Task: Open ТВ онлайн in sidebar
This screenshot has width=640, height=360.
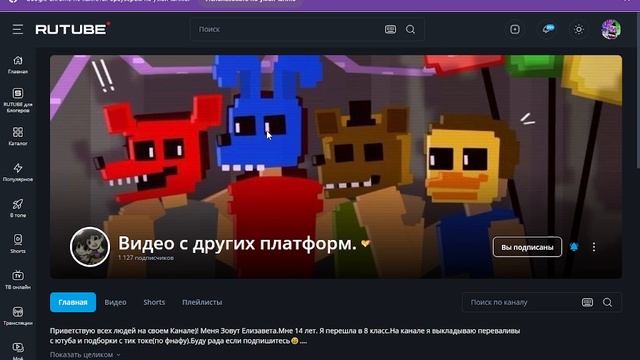Action: pyautogui.click(x=18, y=280)
